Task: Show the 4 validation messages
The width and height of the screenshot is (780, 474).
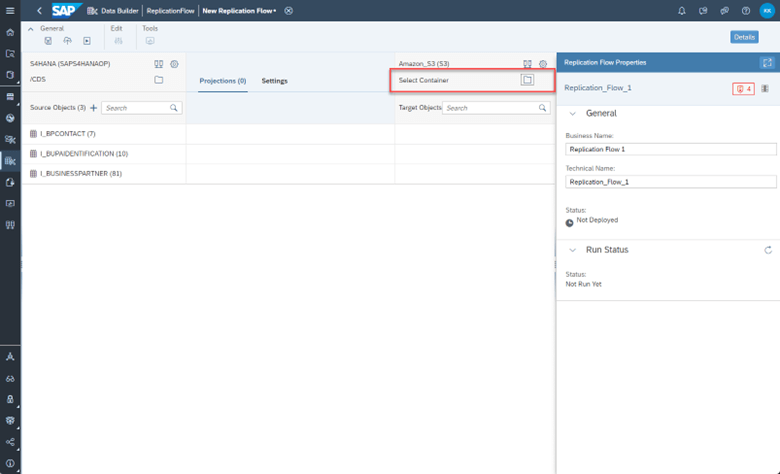Action: (x=743, y=89)
